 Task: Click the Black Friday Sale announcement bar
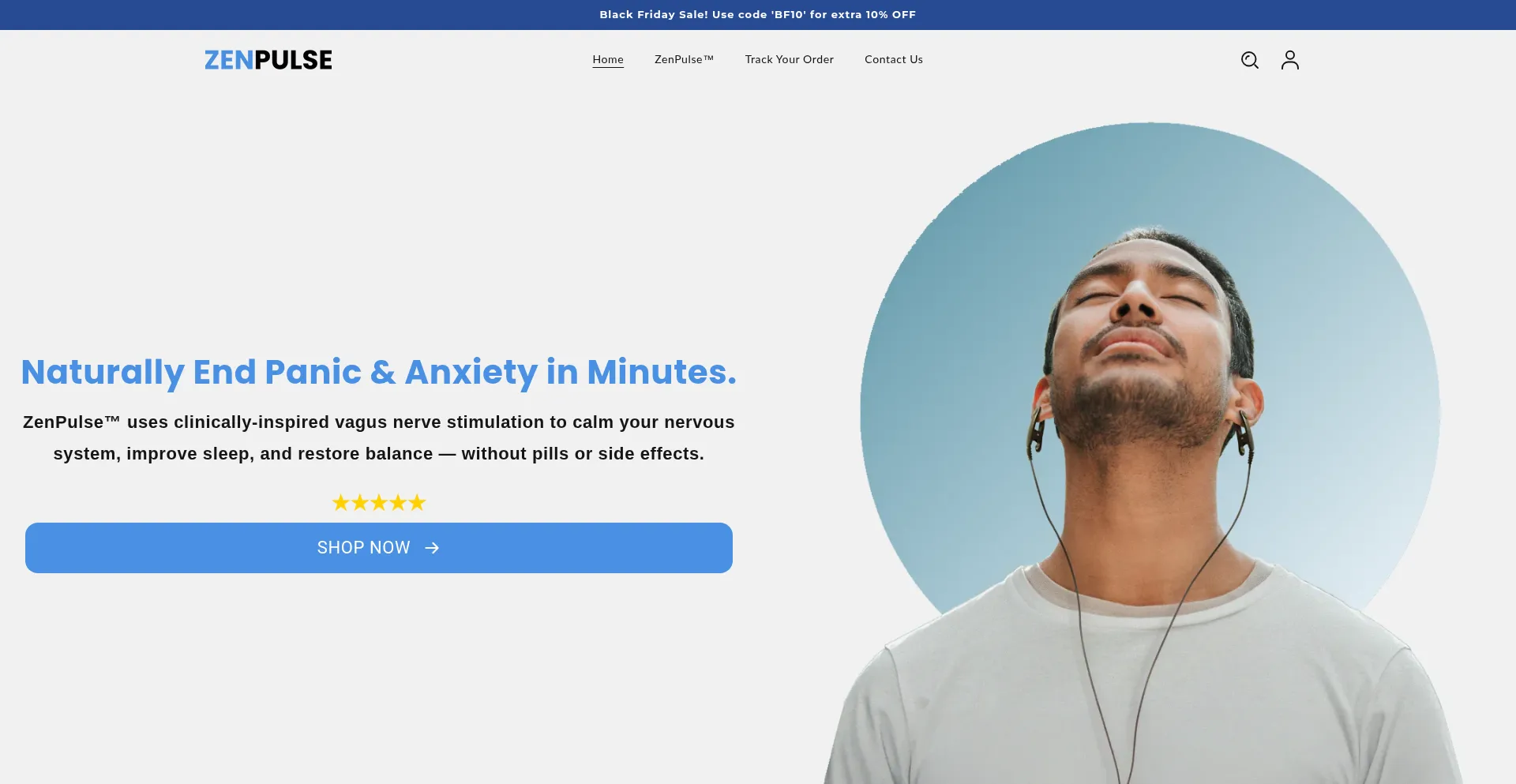coord(757,14)
